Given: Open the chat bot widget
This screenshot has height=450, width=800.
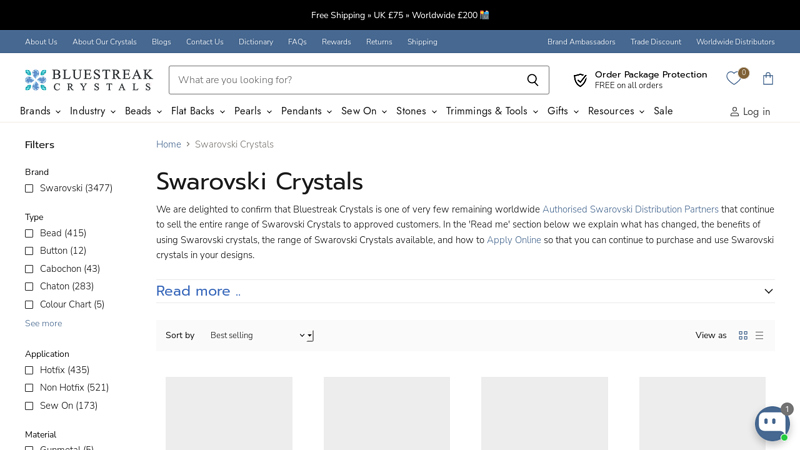Looking at the screenshot, I should coord(772,423).
